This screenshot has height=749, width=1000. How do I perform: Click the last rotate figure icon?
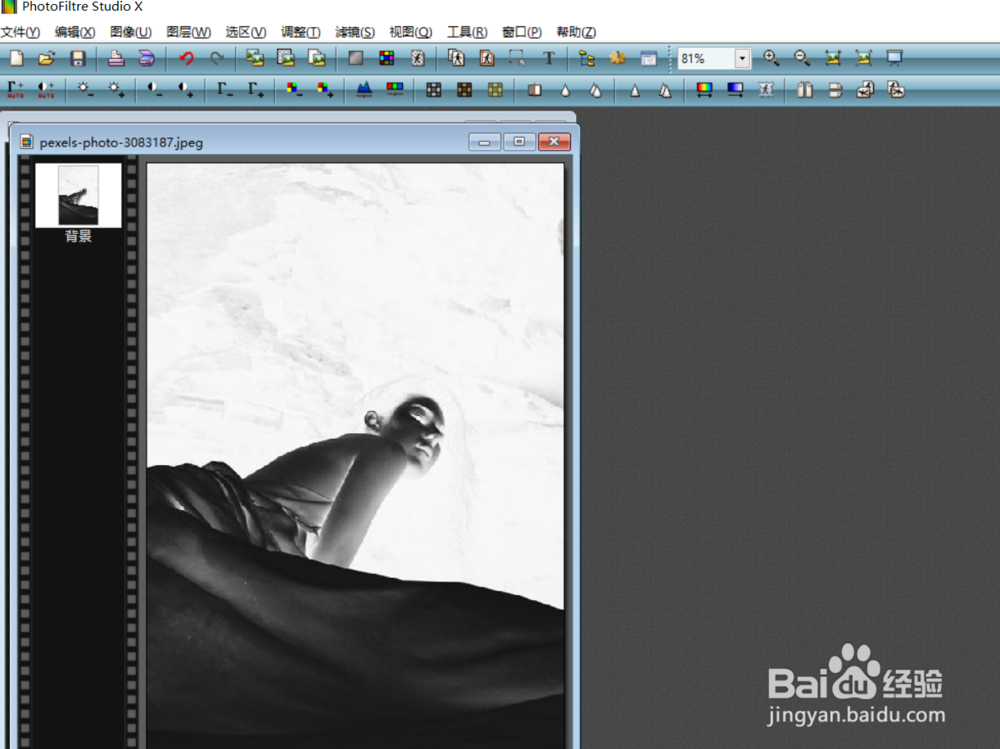[896, 90]
